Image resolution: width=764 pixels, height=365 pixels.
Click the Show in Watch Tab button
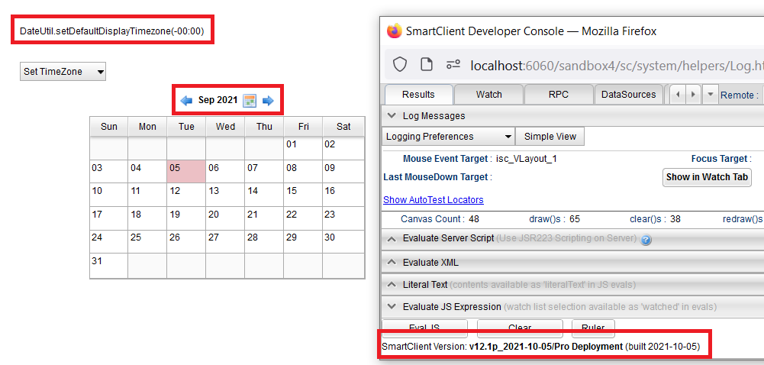[707, 177]
